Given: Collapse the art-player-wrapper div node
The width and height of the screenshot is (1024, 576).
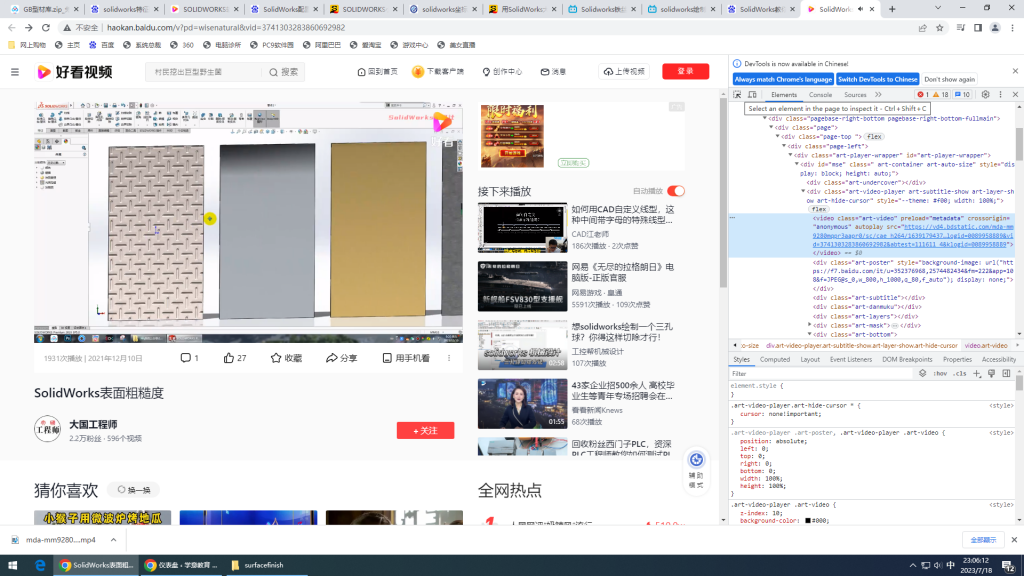Looking at the screenshot, I should (790, 155).
